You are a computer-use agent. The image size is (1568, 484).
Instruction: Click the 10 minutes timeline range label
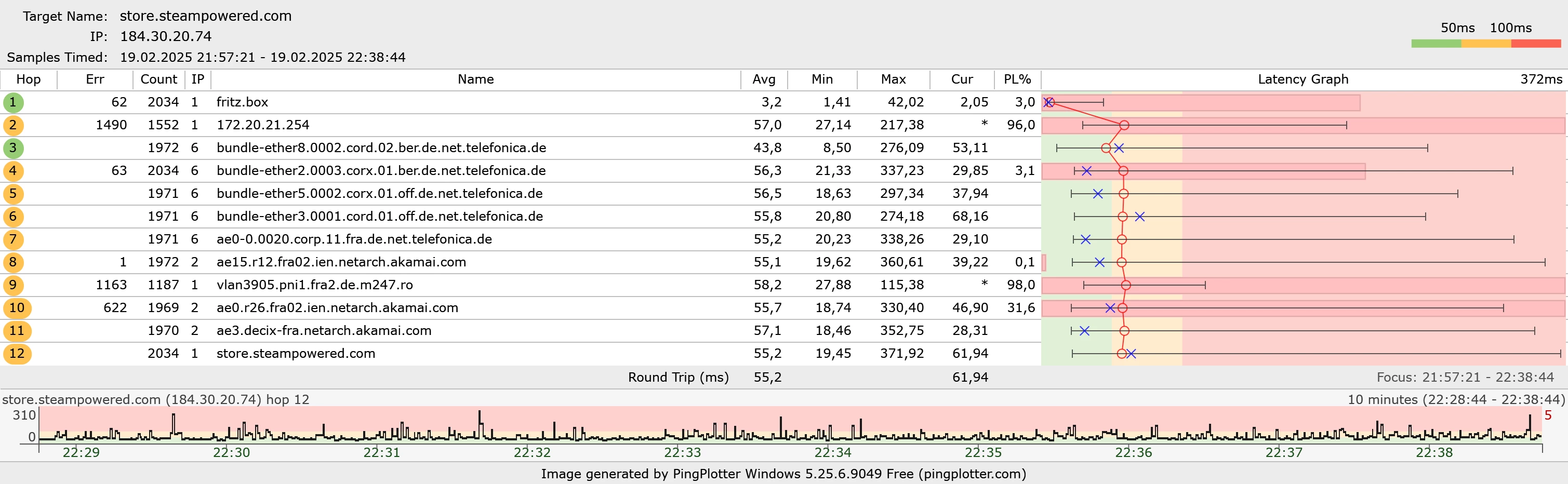1456,399
